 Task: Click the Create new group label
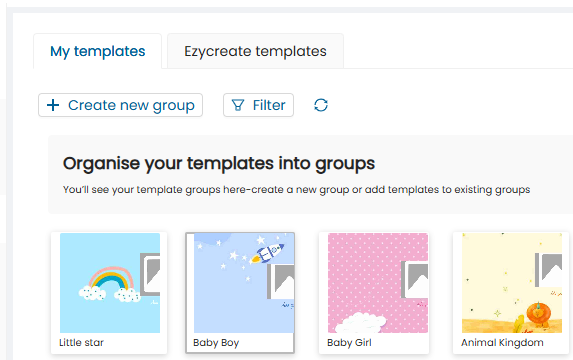point(131,105)
